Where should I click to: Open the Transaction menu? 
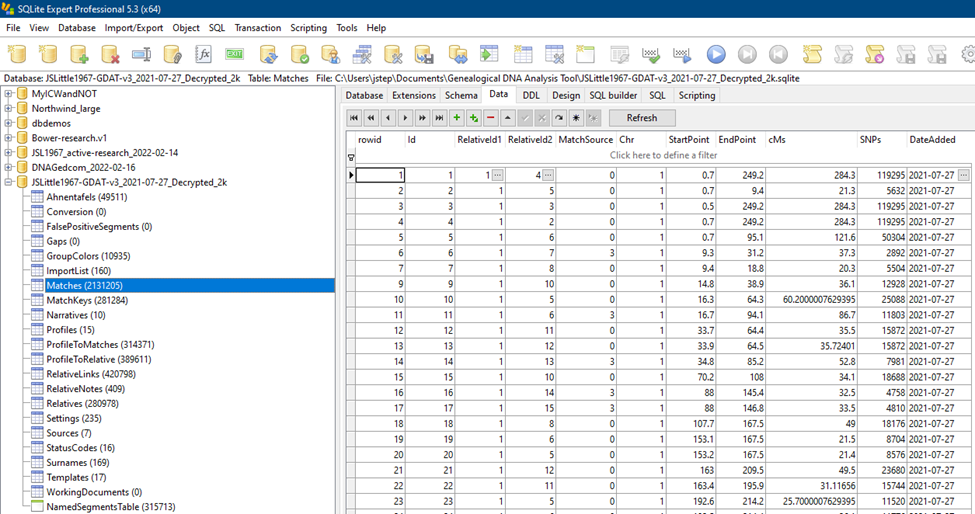(257, 28)
